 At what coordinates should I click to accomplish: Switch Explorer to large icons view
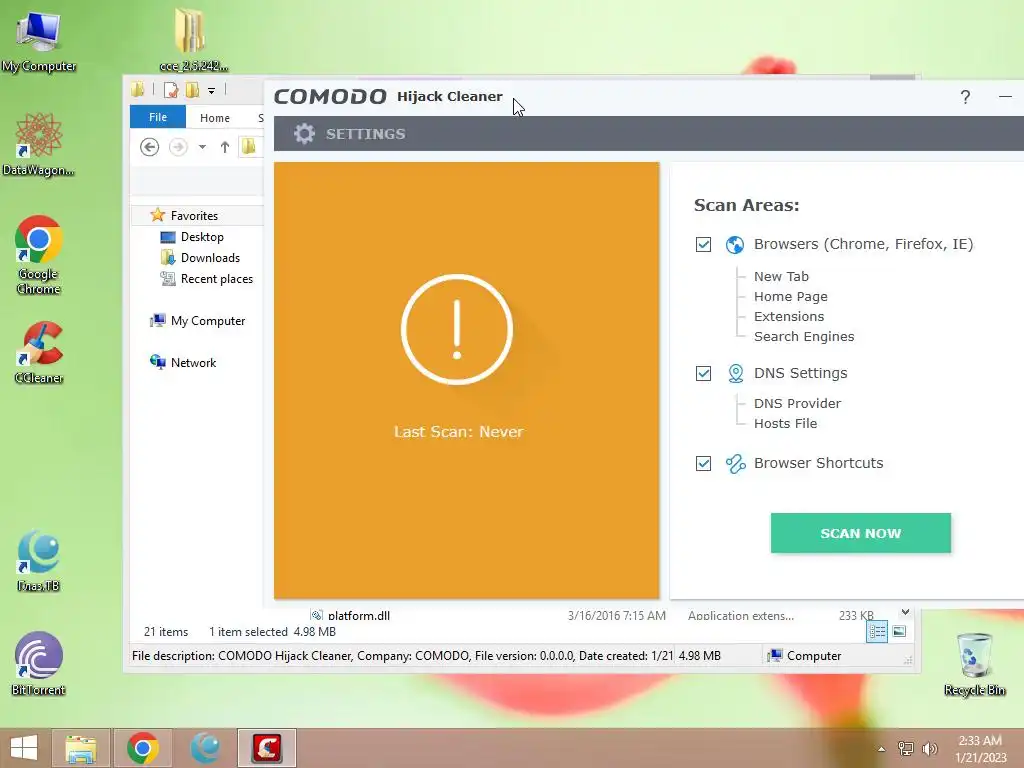pos(899,632)
